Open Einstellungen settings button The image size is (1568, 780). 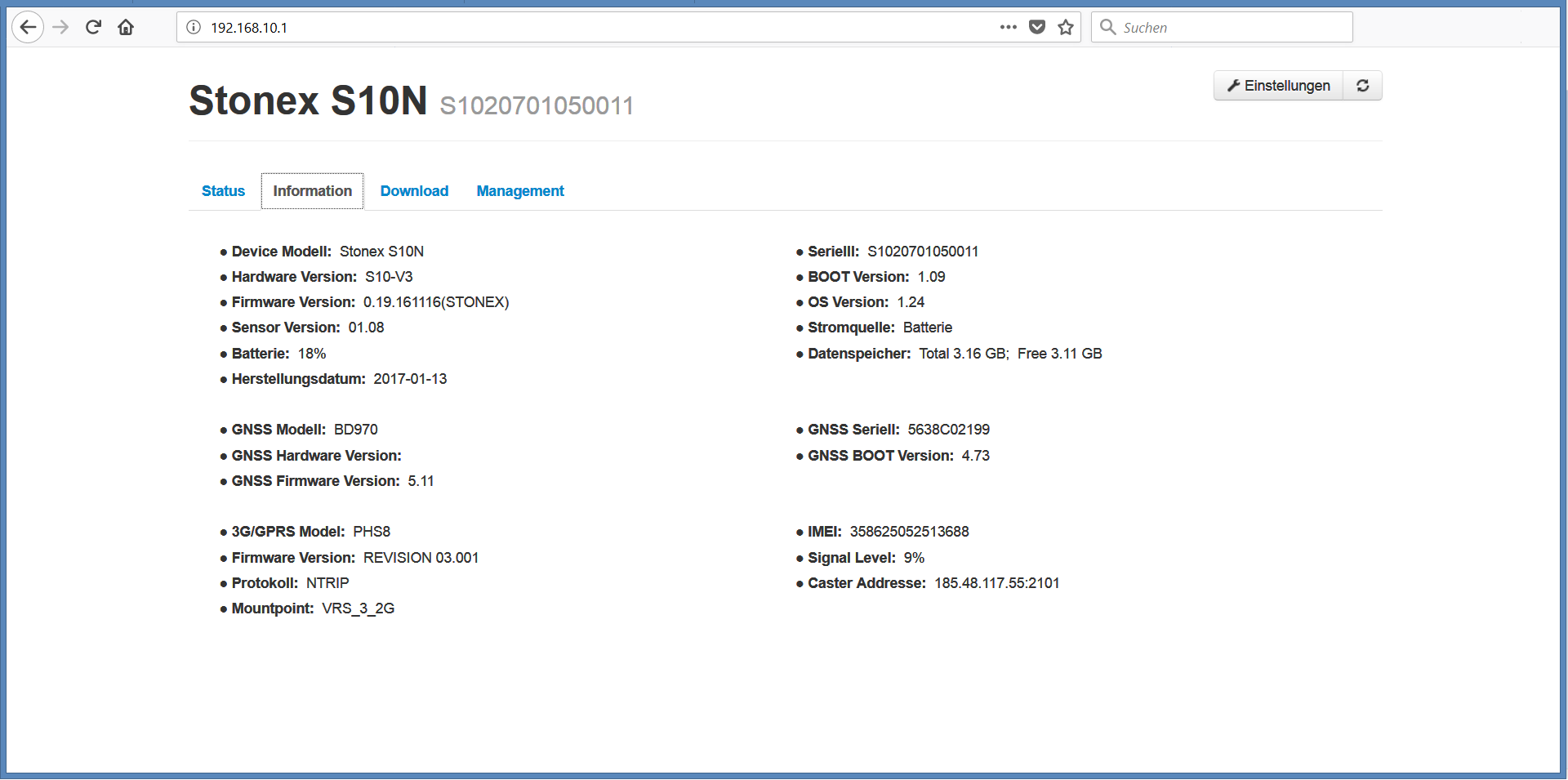click(1279, 86)
